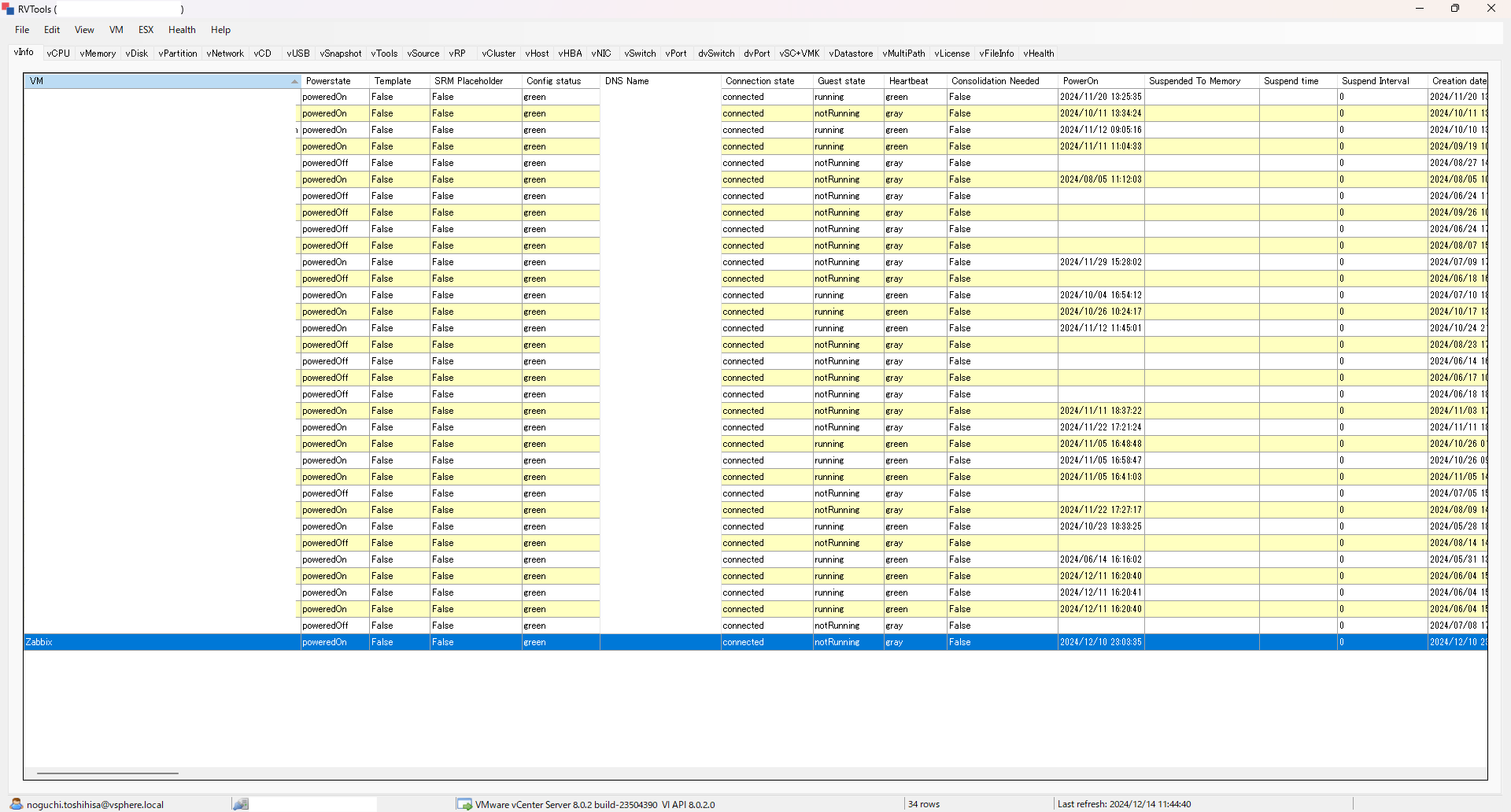Switch to the vNetwork tab

click(x=225, y=54)
